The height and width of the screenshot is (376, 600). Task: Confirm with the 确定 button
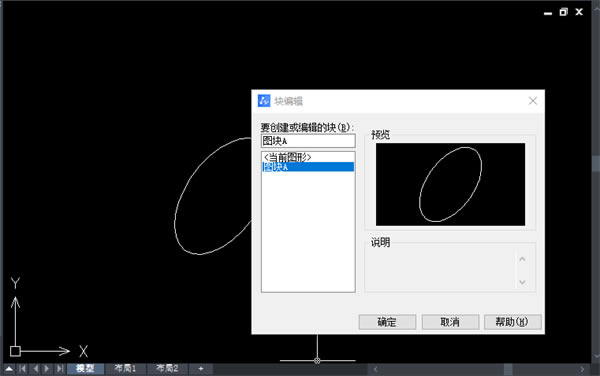pos(387,322)
